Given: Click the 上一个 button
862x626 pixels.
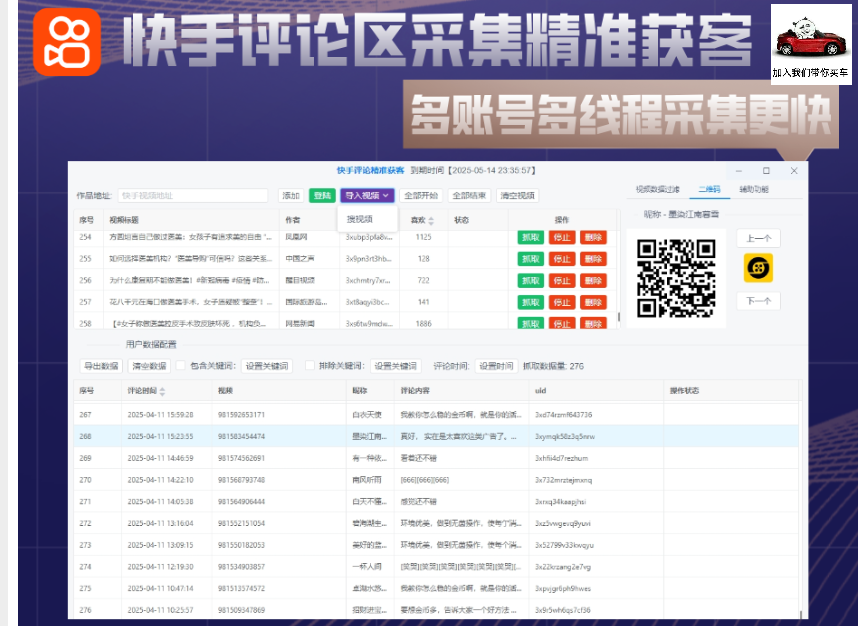Looking at the screenshot, I should click(x=759, y=239).
